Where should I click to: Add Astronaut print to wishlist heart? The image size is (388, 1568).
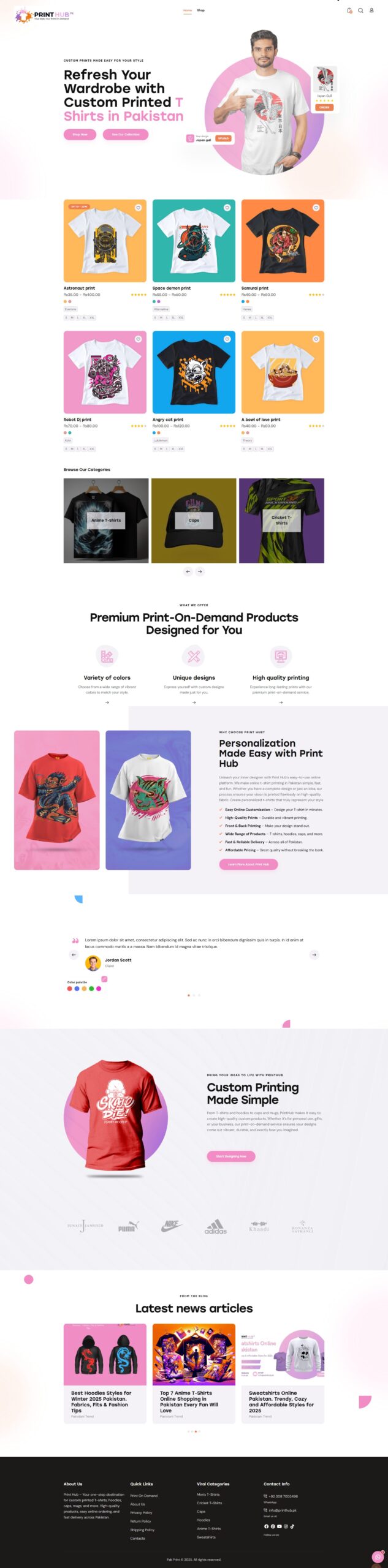coord(139,208)
